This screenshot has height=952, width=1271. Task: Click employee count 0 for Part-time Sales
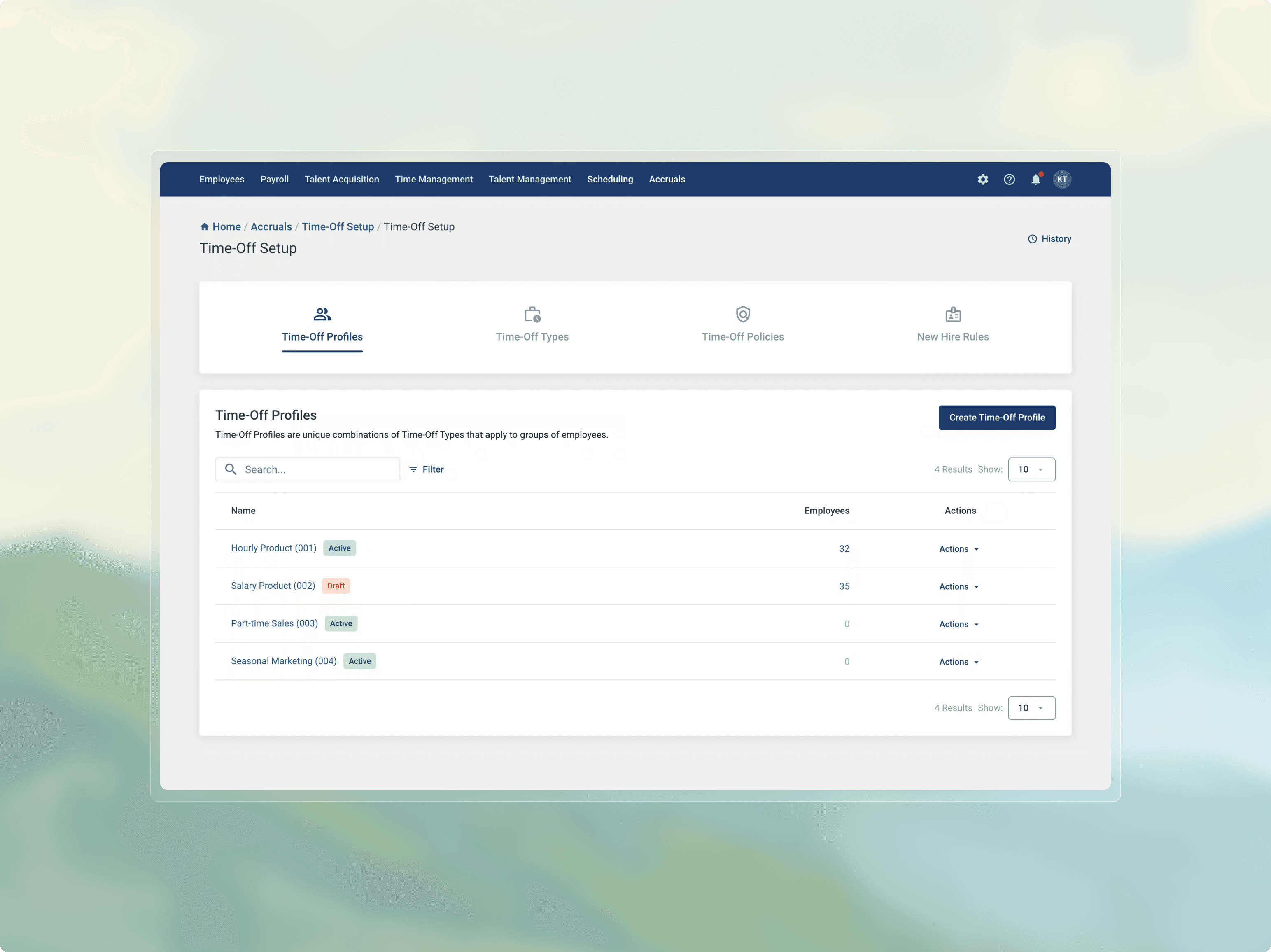pos(847,624)
